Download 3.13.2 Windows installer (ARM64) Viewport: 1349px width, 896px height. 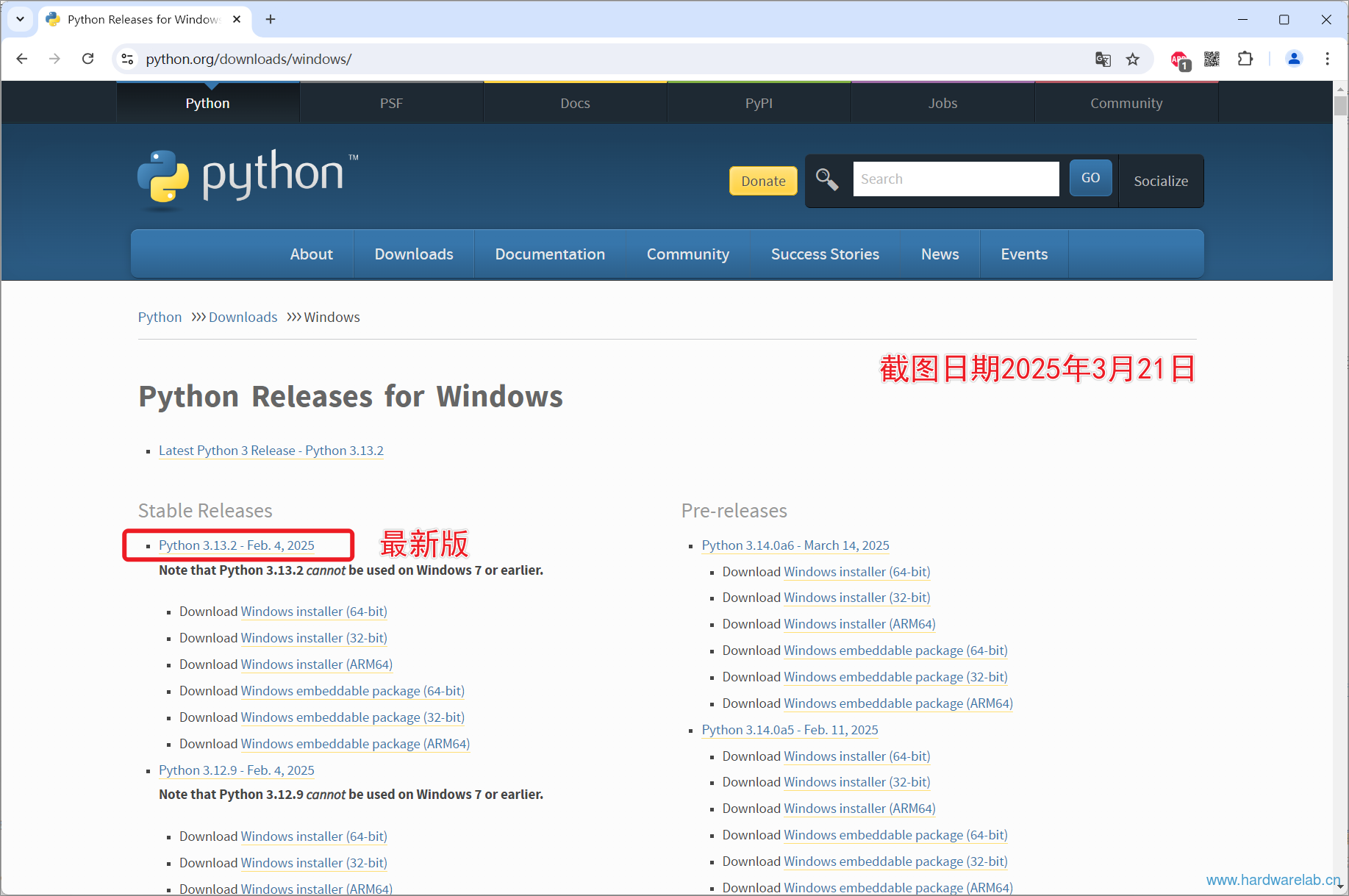tap(317, 664)
